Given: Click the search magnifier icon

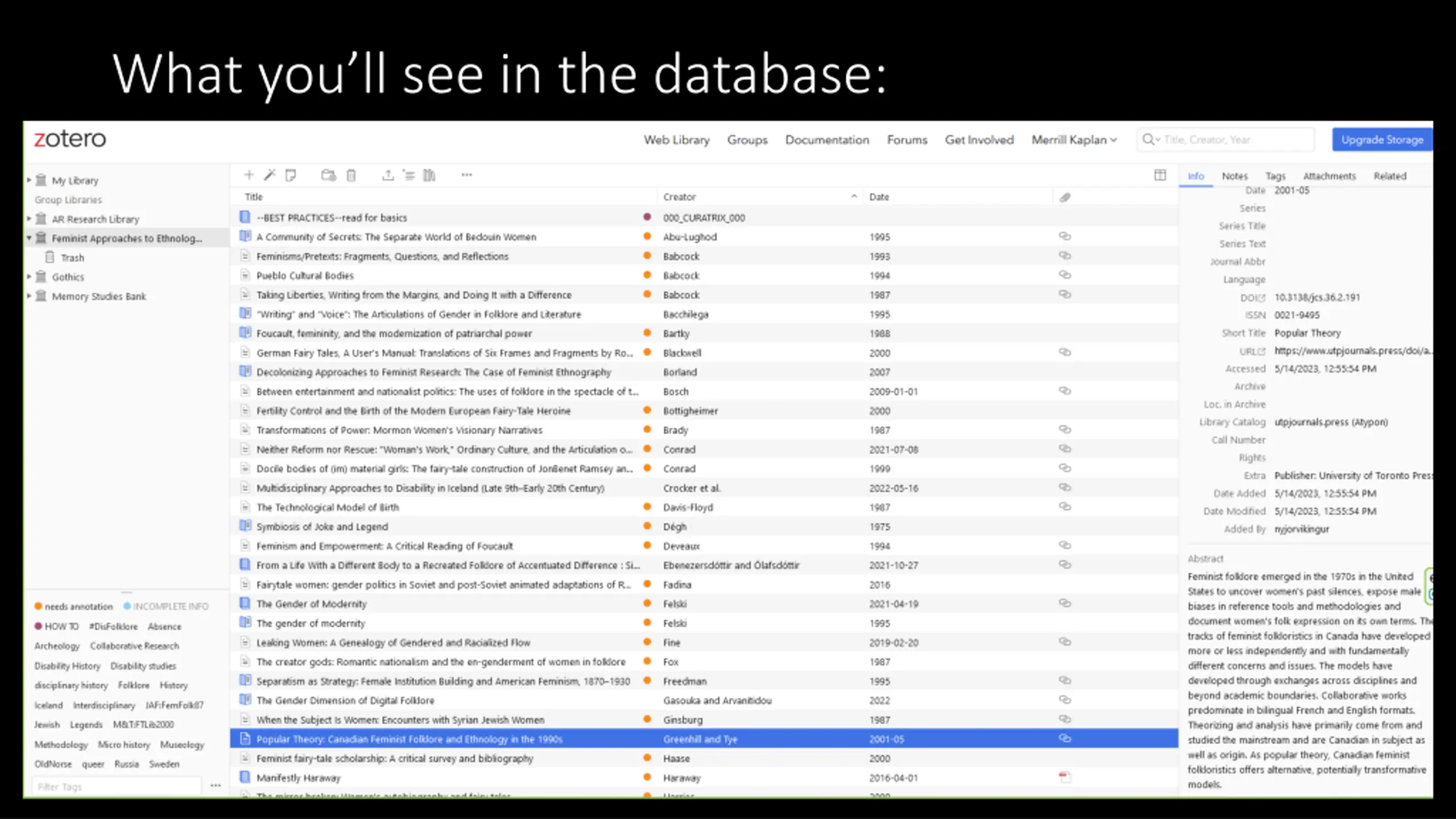Looking at the screenshot, I should point(1148,139).
